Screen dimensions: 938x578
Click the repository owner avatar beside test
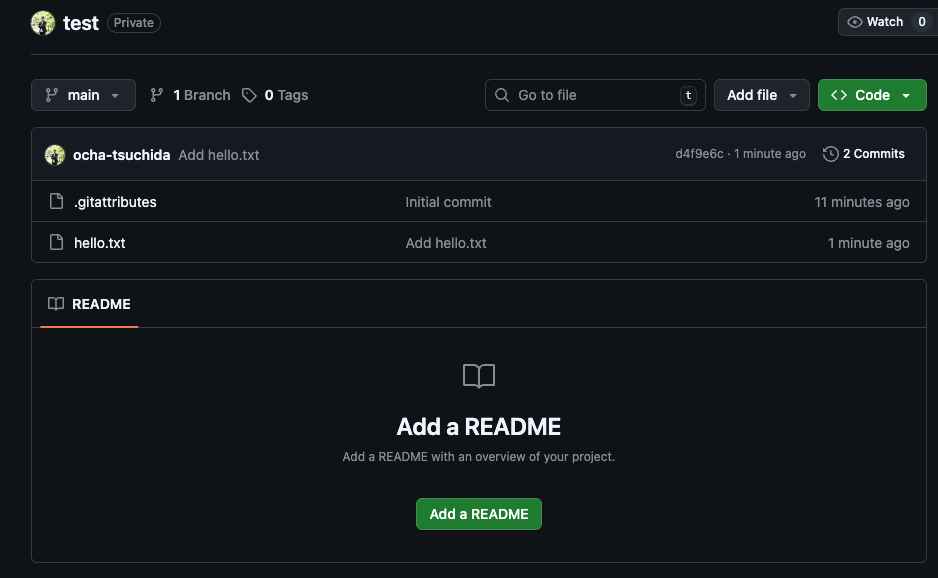(43, 23)
